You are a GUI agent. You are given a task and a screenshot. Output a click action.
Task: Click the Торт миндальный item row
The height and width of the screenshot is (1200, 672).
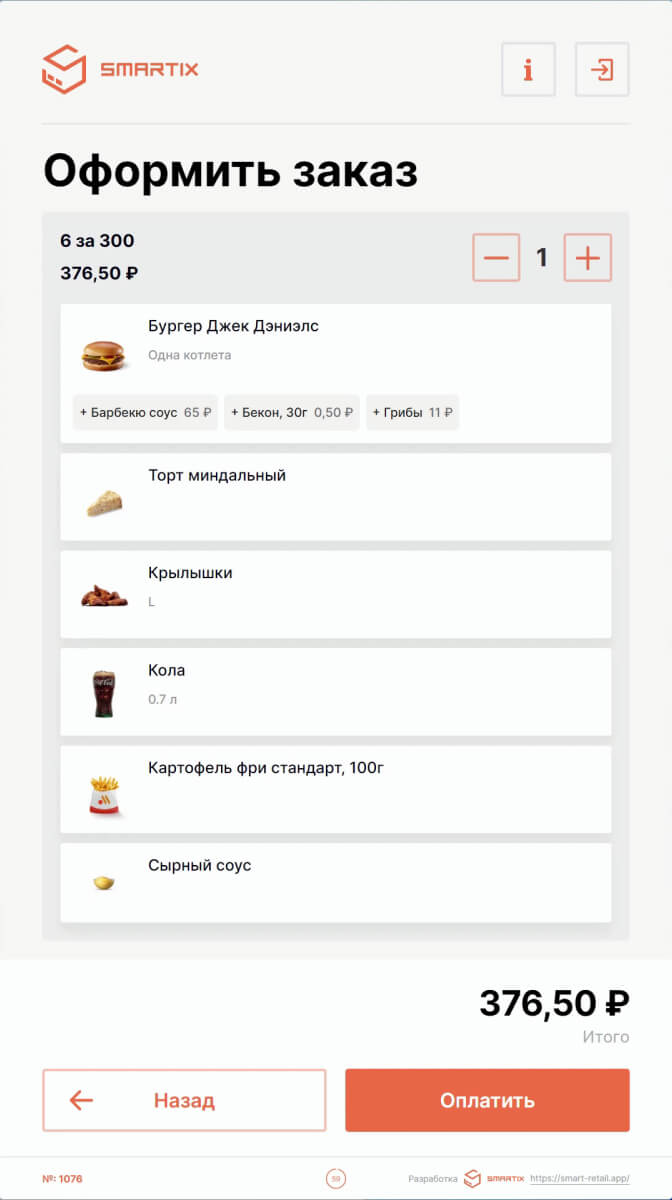(x=336, y=497)
